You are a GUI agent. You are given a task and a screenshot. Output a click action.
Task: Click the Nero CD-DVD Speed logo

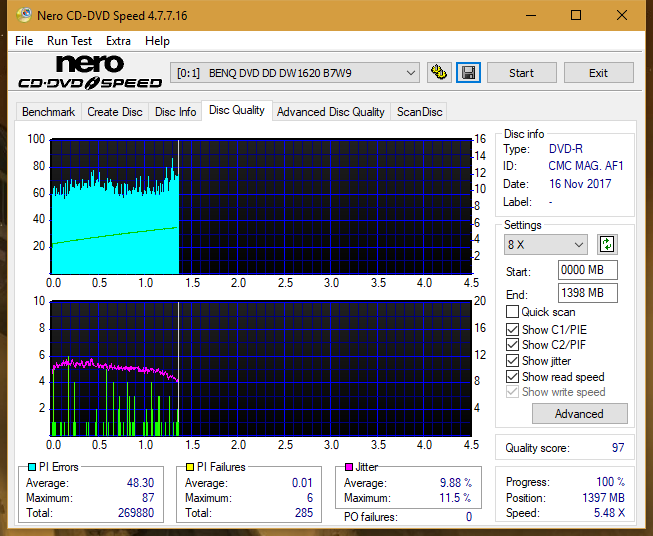click(x=90, y=72)
